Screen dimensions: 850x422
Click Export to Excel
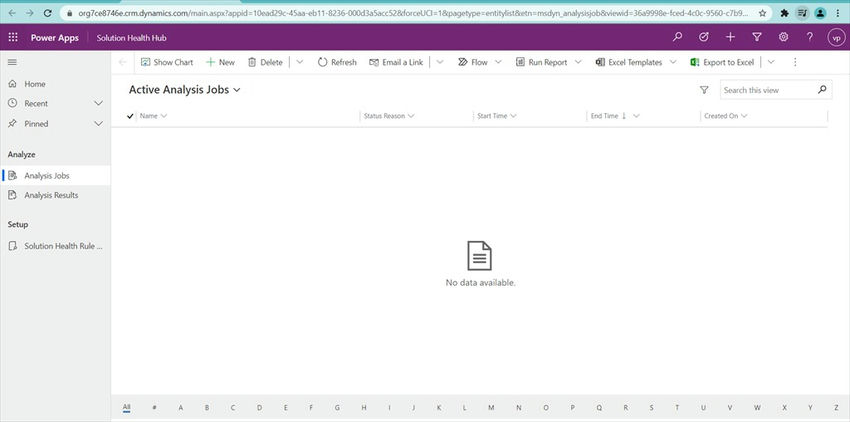722,62
